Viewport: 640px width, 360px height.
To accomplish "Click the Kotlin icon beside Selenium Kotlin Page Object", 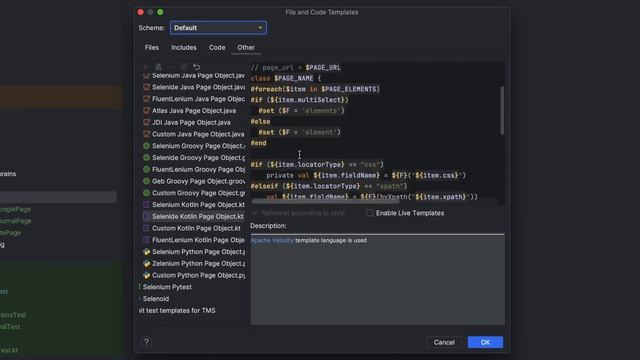I will pos(147,204).
